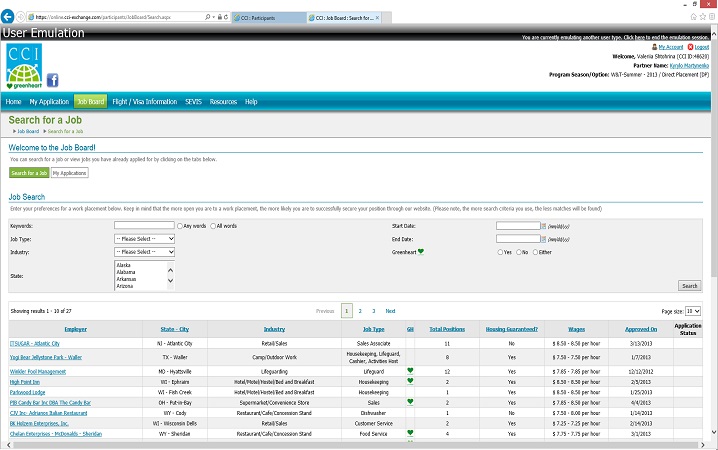Select Alaska in the State list
The height and width of the screenshot is (450, 718).
coord(124,265)
